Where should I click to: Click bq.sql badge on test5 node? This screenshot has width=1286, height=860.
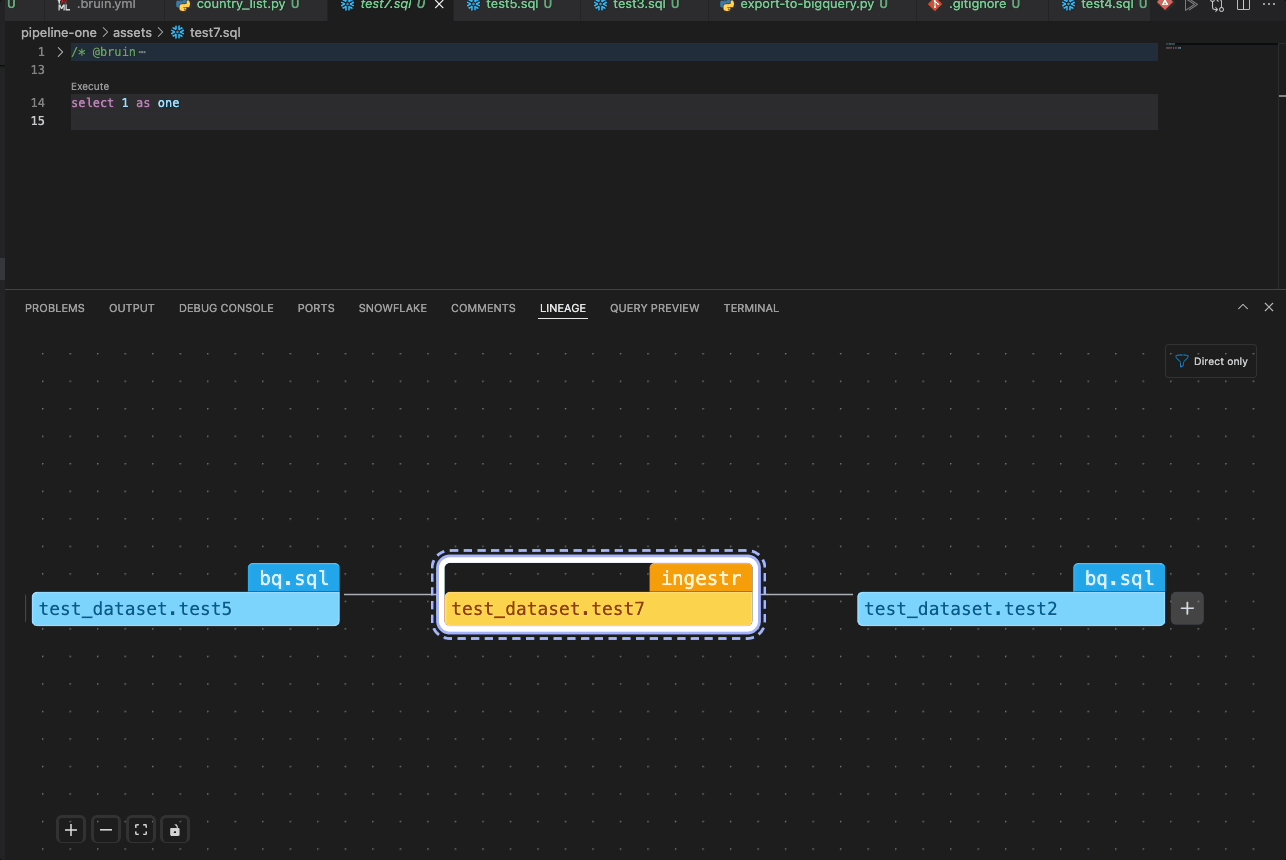[294, 578]
